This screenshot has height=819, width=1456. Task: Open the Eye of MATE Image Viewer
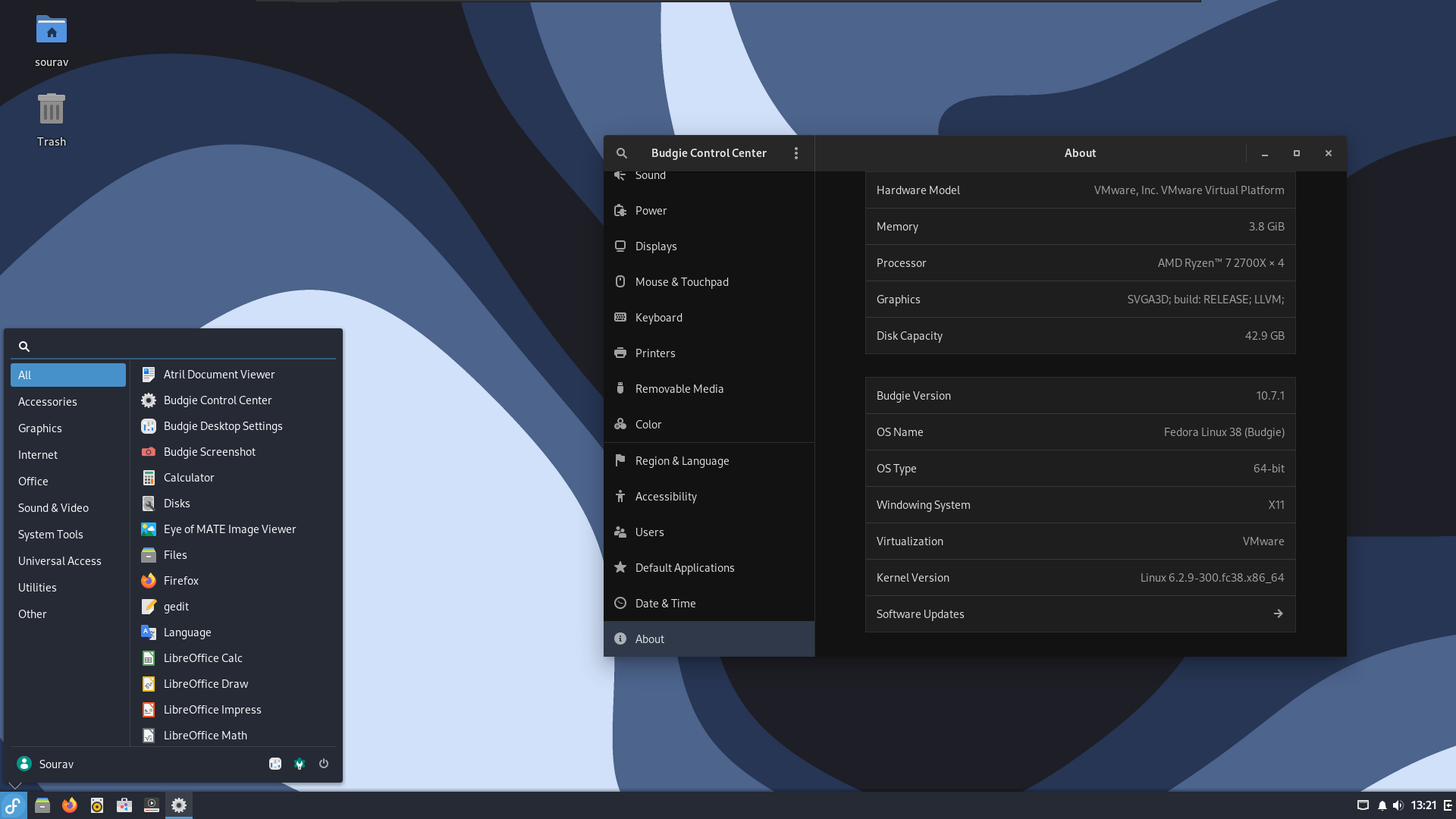pyautogui.click(x=230, y=529)
